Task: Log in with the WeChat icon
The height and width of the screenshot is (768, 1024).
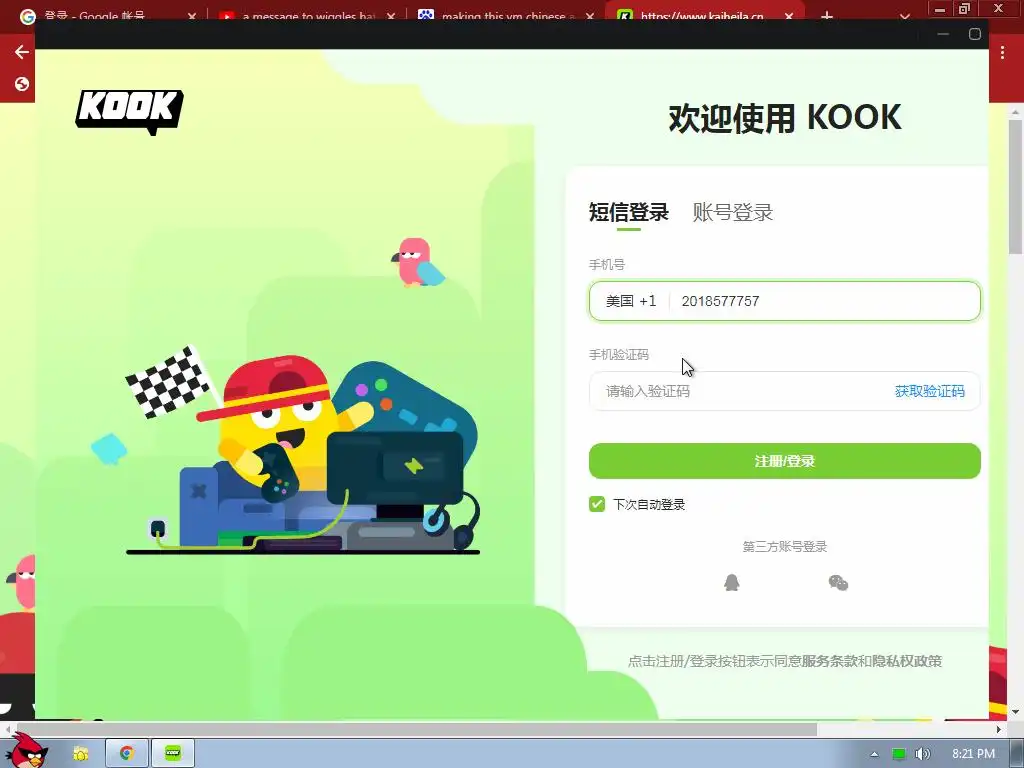Action: [x=838, y=583]
